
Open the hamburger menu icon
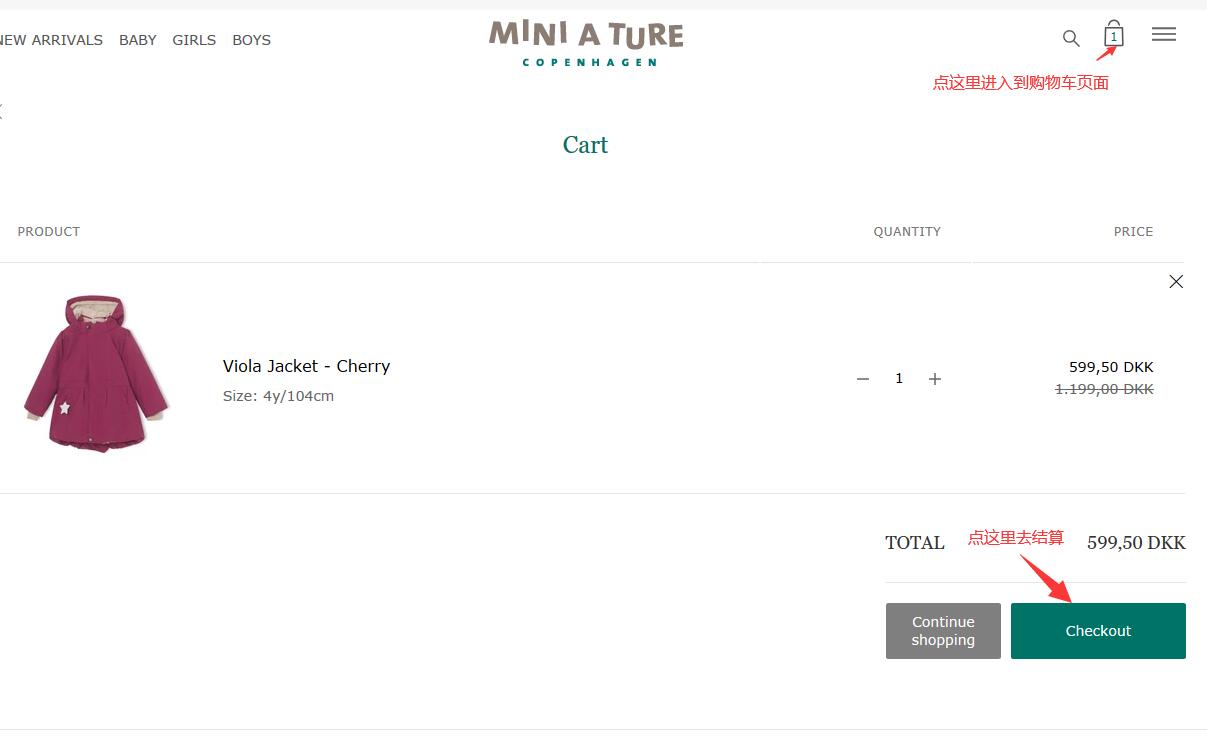click(1163, 34)
